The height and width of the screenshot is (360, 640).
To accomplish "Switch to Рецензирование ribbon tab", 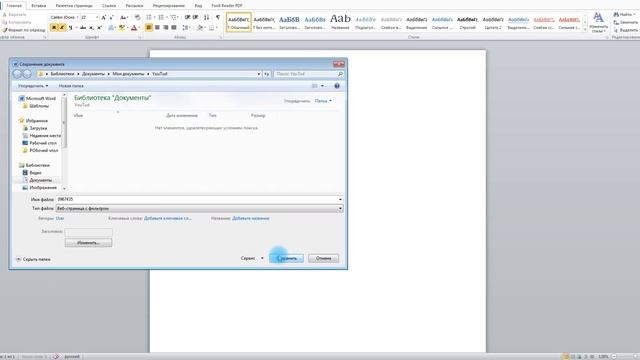I will coord(169,6).
